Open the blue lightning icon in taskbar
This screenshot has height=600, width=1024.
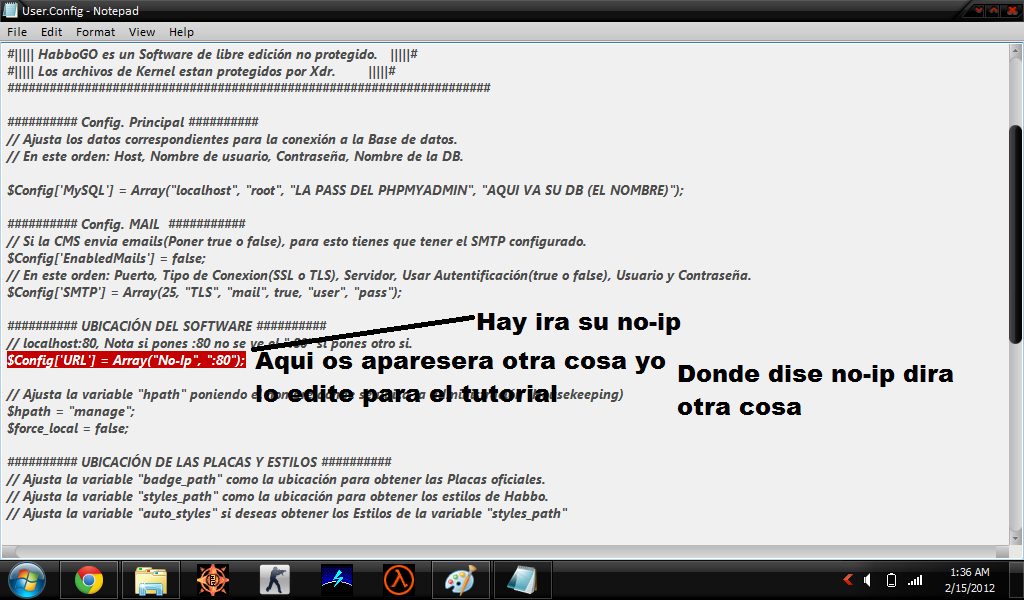click(x=336, y=580)
